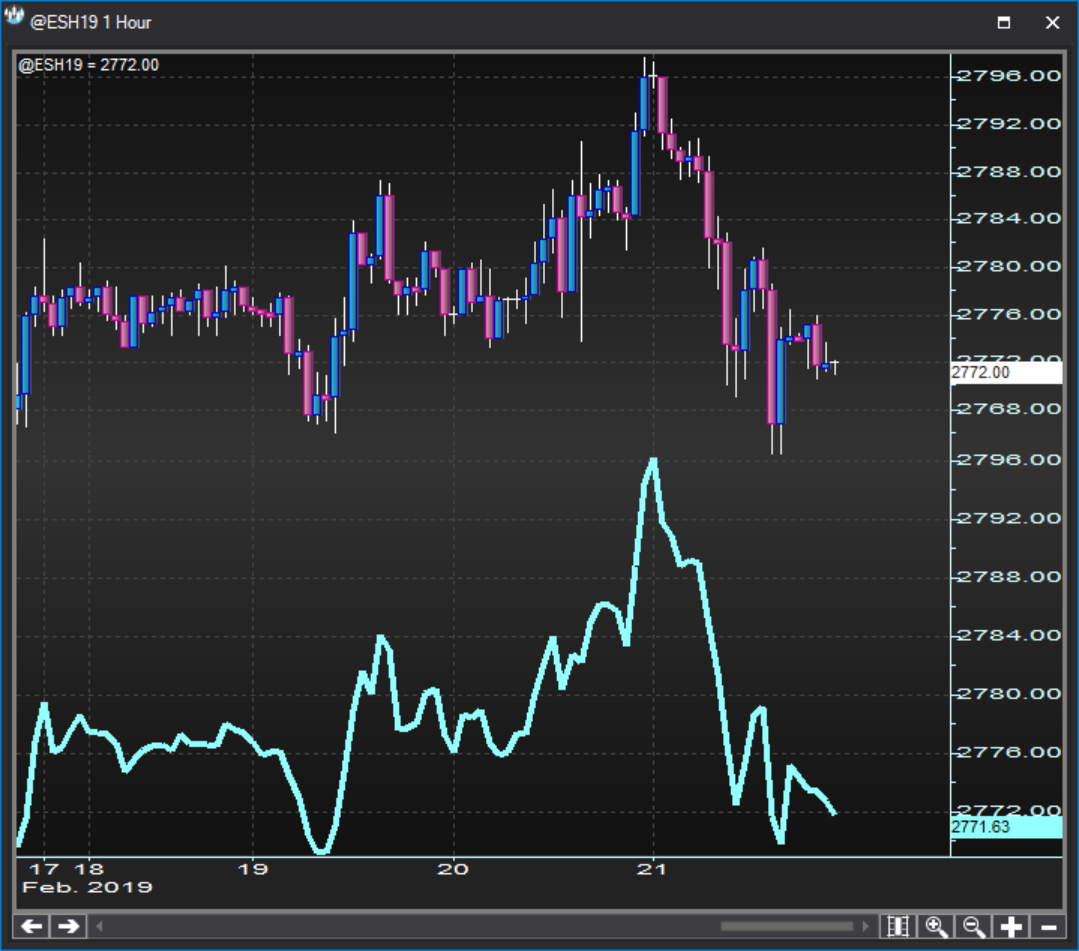Click the 2796.00 label on the upper price axis

coord(1009,76)
